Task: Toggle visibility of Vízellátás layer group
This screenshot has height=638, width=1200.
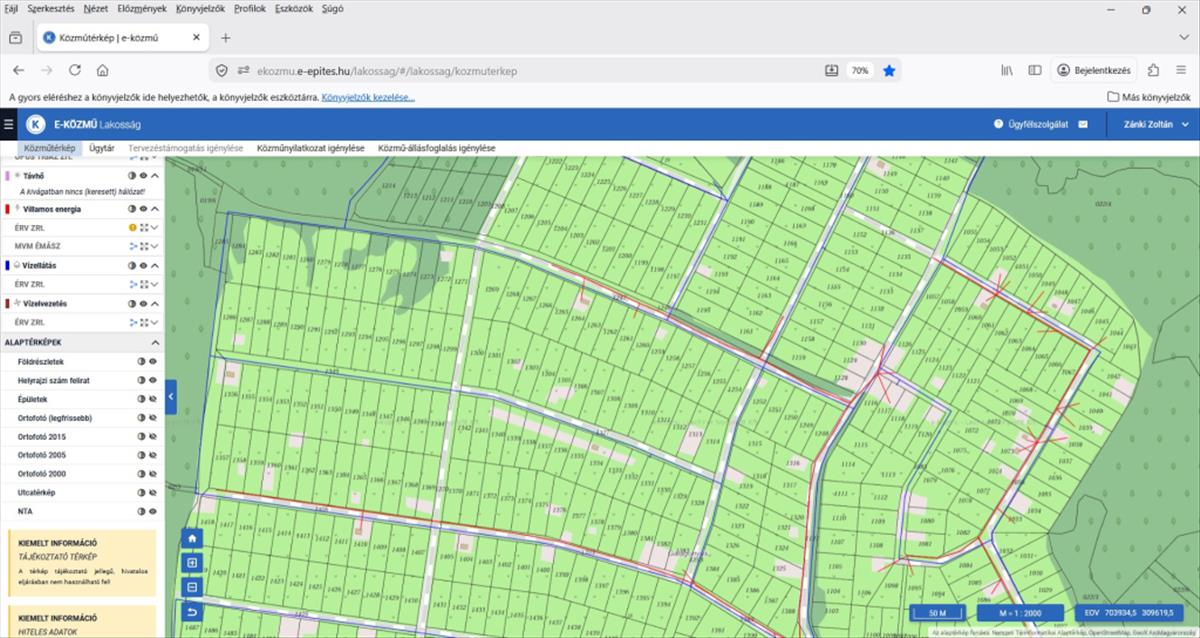Action: coord(143,266)
